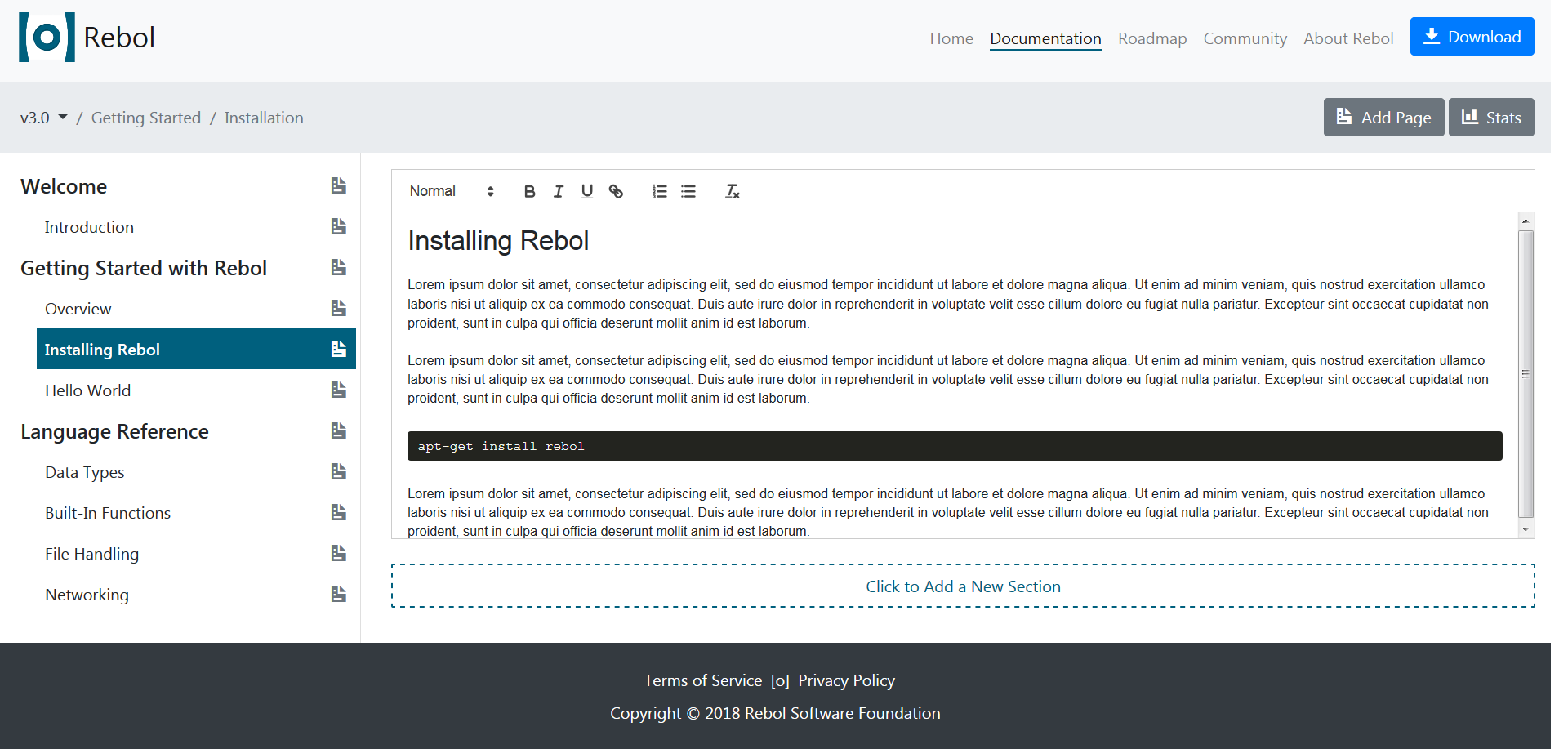Apply bulleted list formatting
The image size is (1568, 749).
688,191
